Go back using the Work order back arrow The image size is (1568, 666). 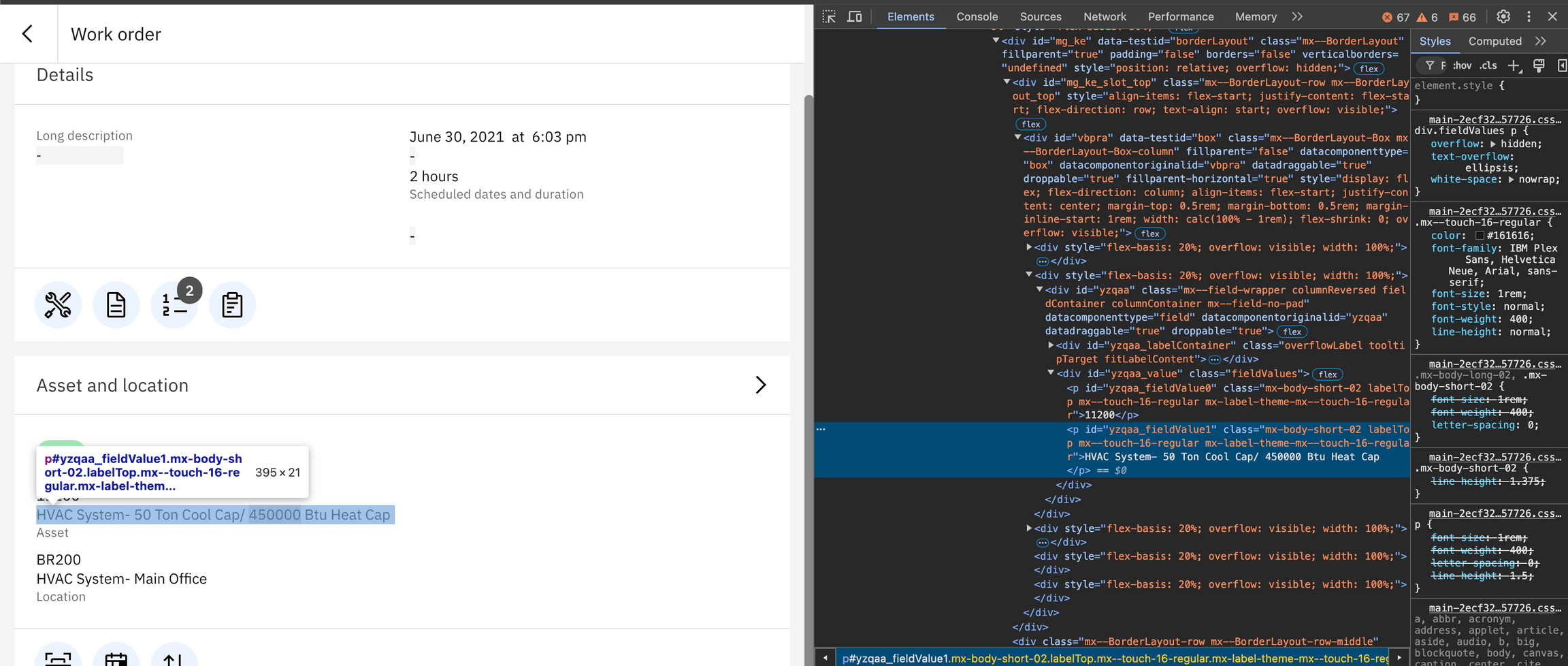[27, 33]
